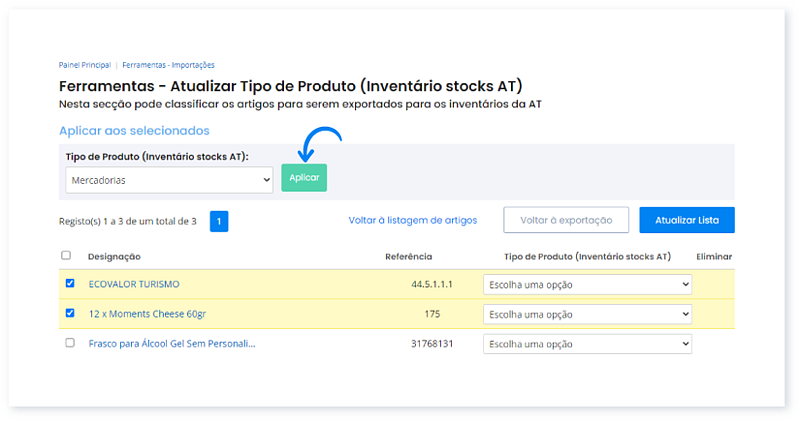The image size is (800, 421).
Task: Open the Frasco para Álcool Gel article
Action: pyautogui.click(x=171, y=343)
